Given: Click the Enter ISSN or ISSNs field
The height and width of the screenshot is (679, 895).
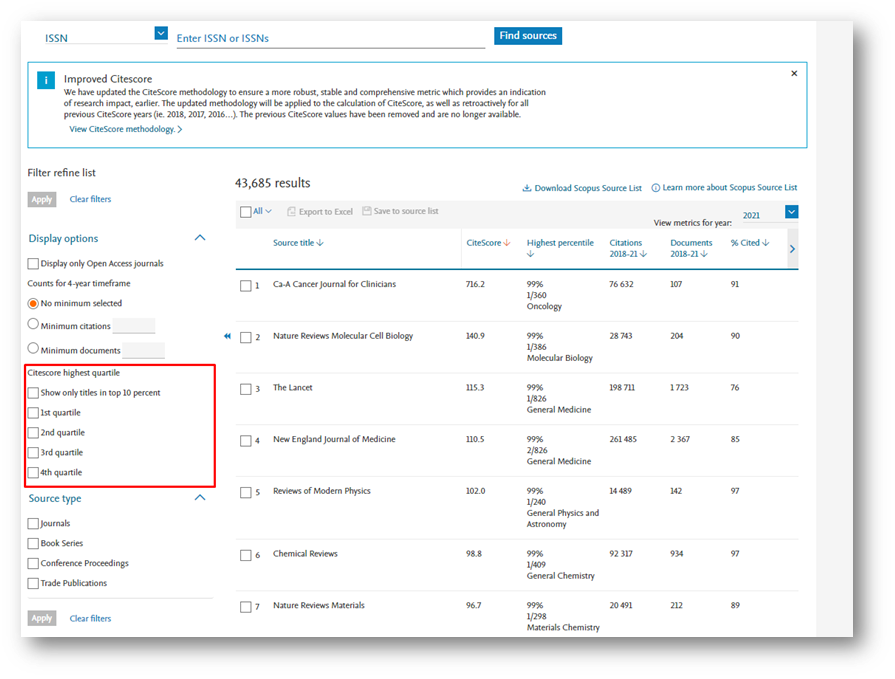Looking at the screenshot, I should click(330, 38).
